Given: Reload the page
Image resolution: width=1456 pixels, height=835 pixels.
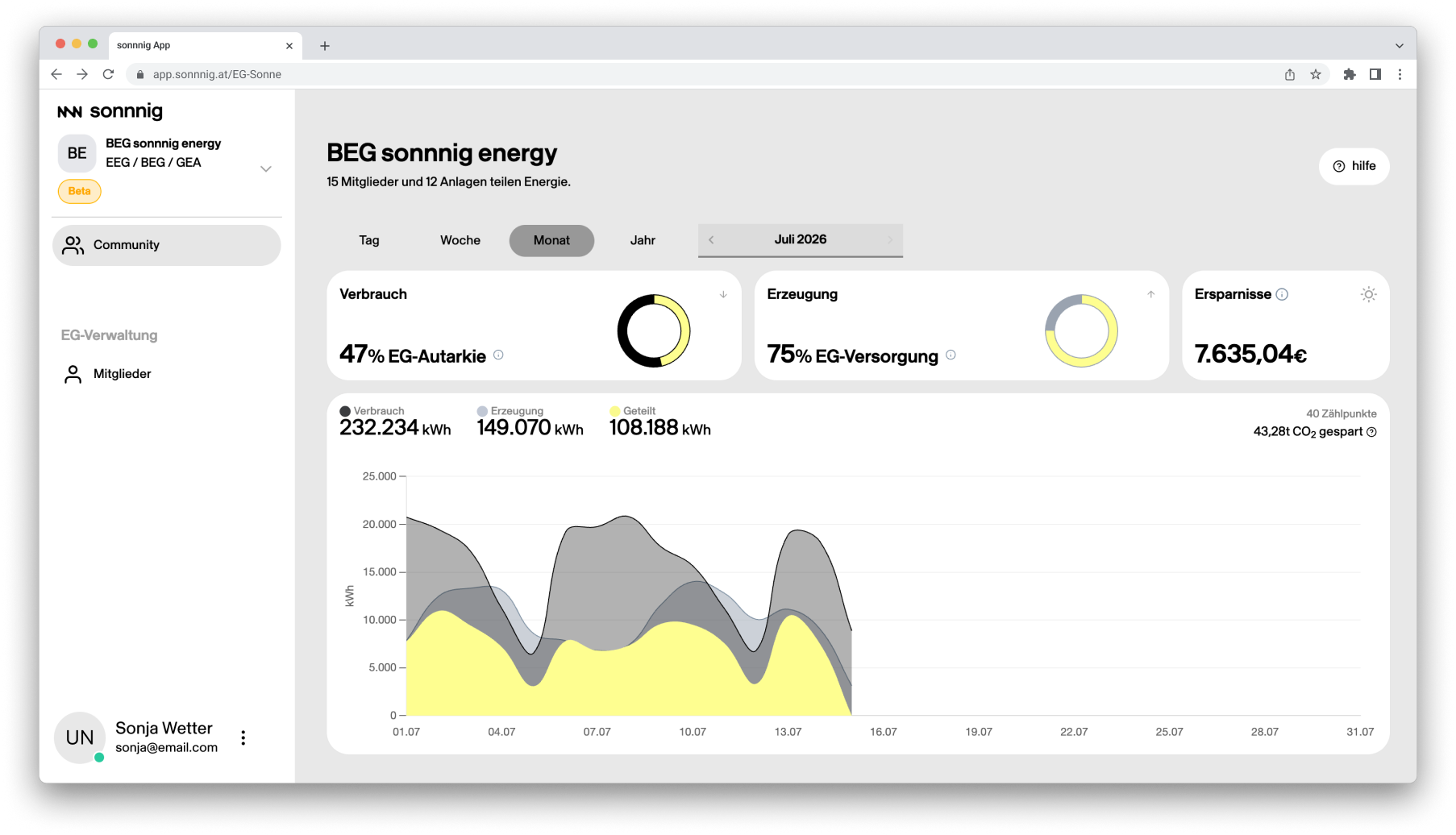Looking at the screenshot, I should [x=108, y=74].
